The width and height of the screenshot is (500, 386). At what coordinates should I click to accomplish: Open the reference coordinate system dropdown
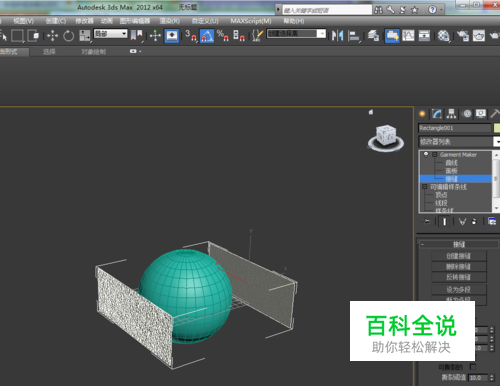click(x=111, y=34)
